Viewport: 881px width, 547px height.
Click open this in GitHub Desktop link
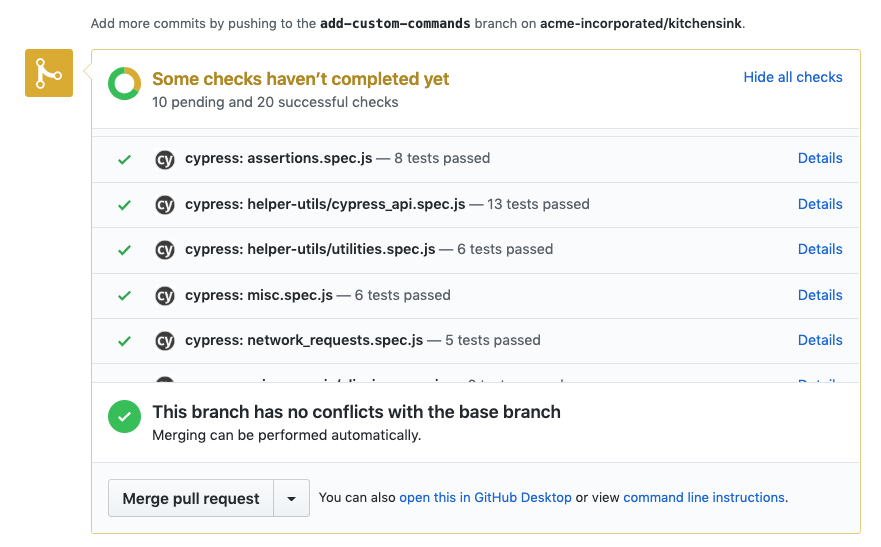point(485,497)
